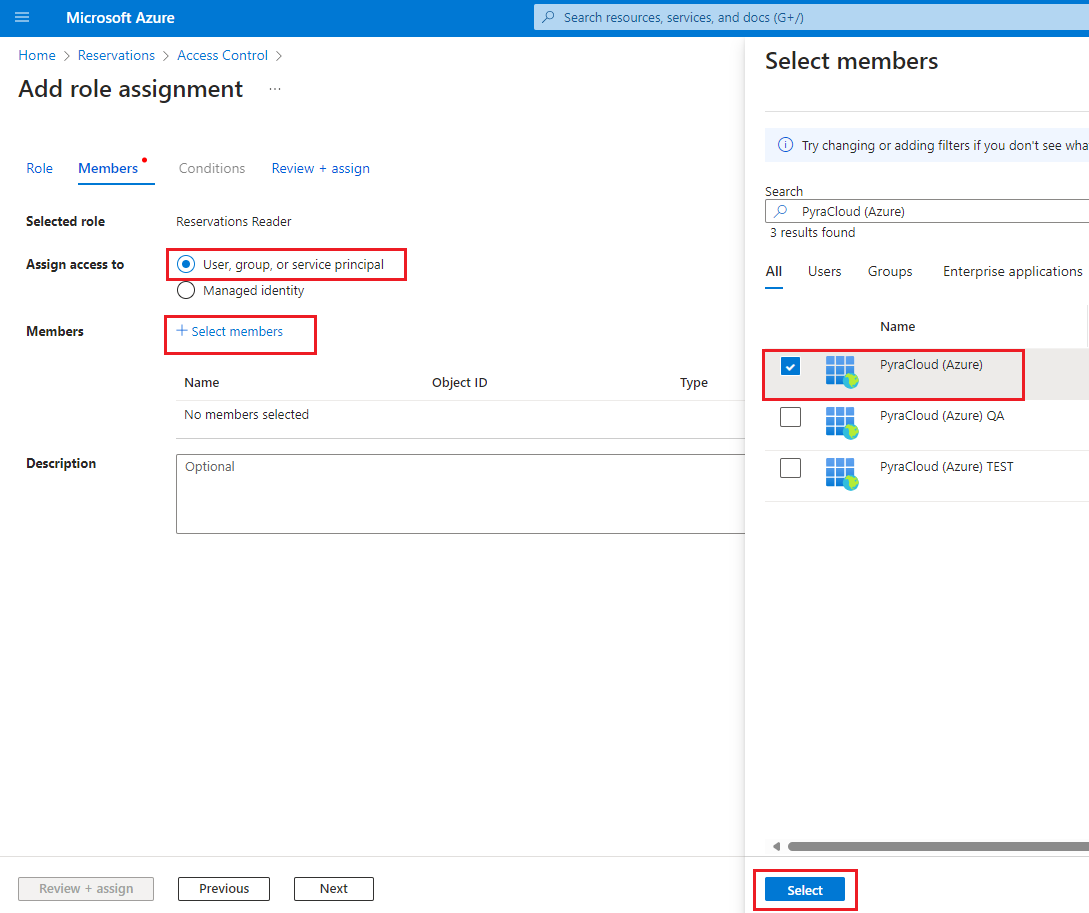Open the Azure portal hamburger menu
The height and width of the screenshot is (913, 1089).
tap(22, 18)
